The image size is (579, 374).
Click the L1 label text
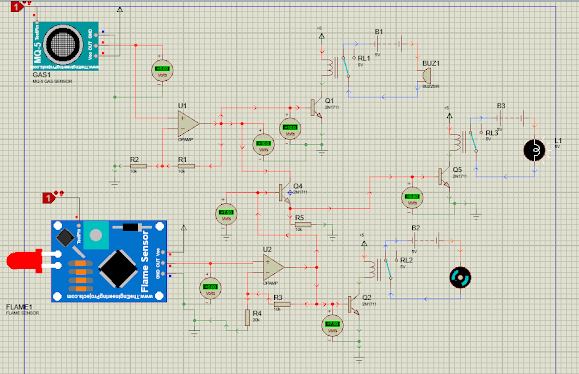point(558,141)
